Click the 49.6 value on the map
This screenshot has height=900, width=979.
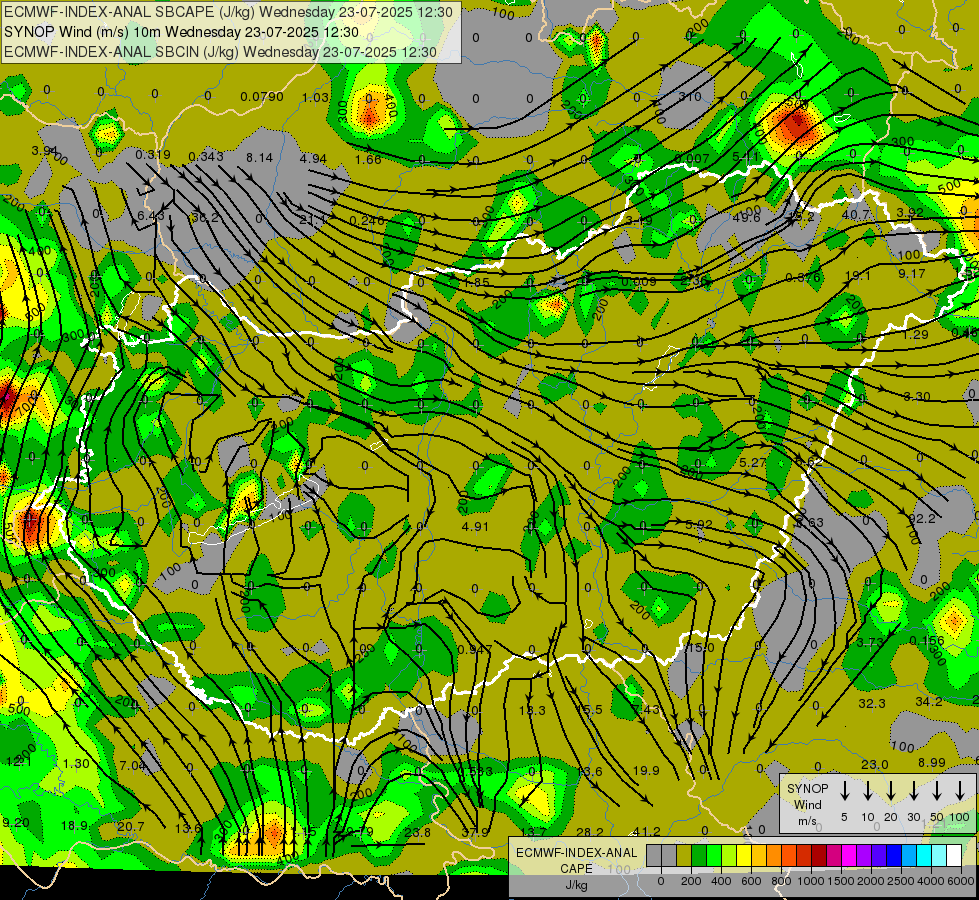coord(747,217)
